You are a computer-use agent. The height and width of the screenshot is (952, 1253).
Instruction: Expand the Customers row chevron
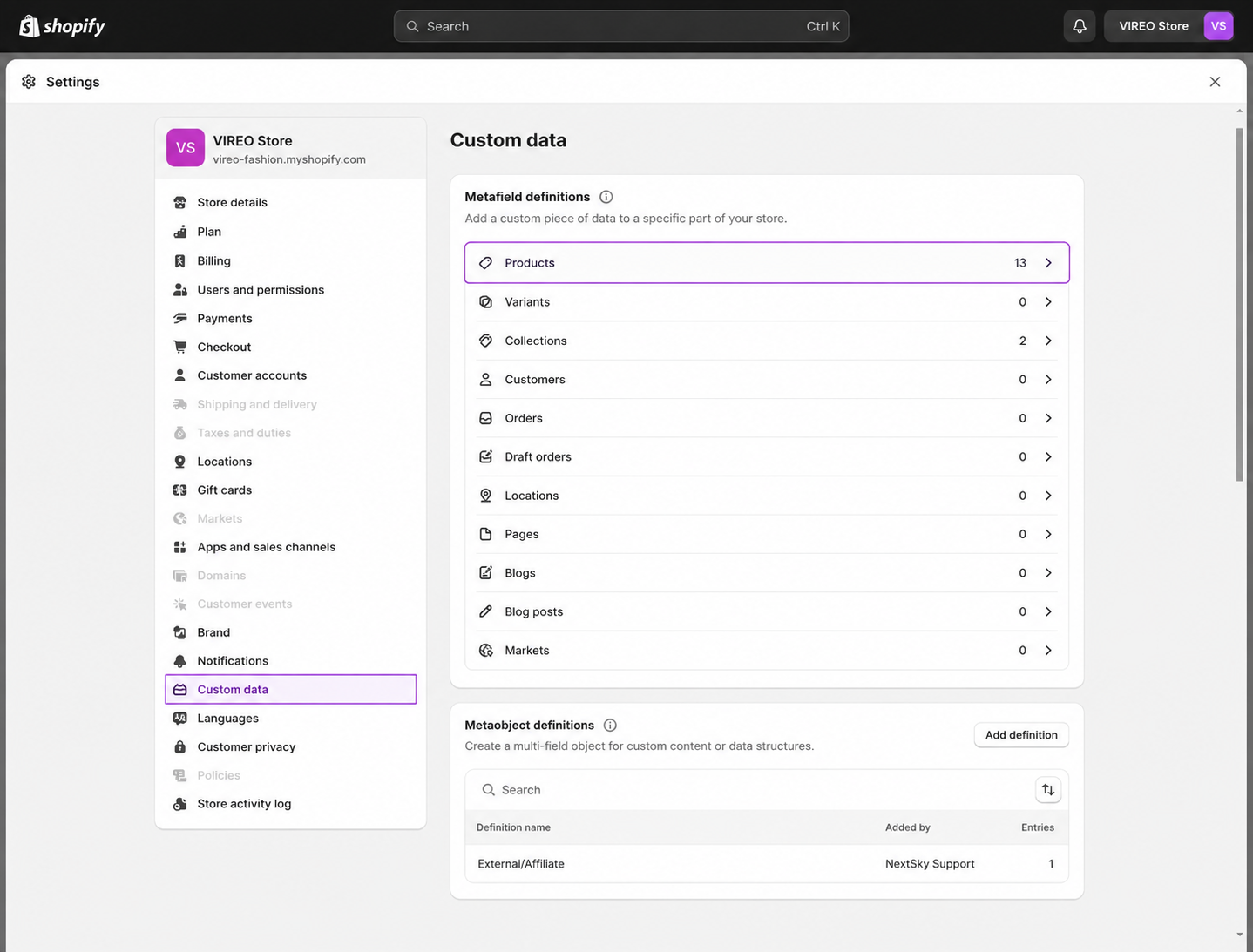[1048, 379]
